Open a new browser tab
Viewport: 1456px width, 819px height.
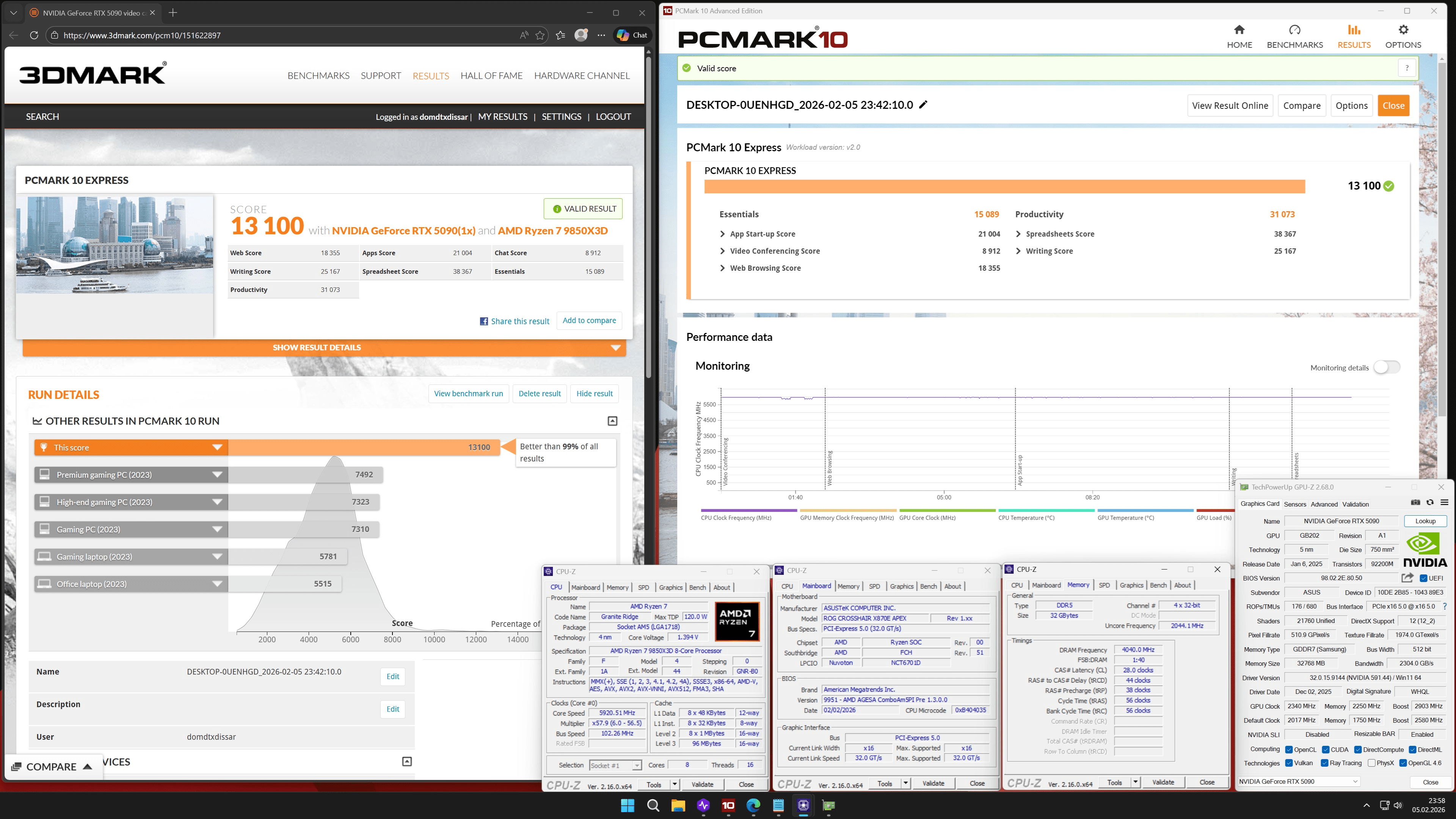(x=173, y=13)
